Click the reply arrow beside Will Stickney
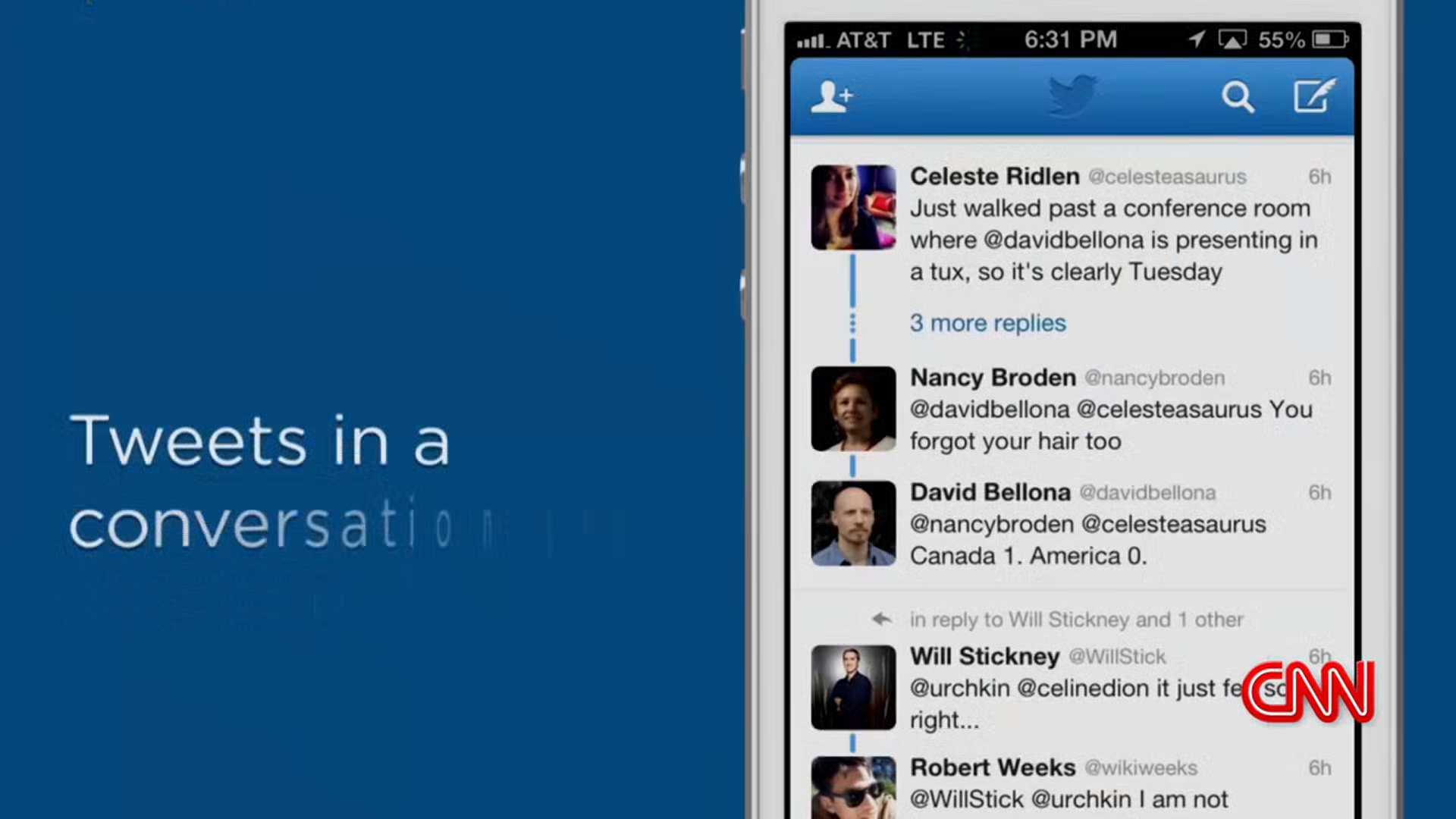 (x=882, y=620)
